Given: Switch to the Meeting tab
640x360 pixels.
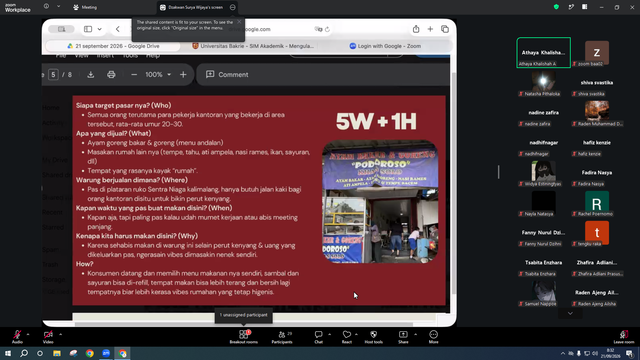Looking at the screenshot, I should coord(85,7).
